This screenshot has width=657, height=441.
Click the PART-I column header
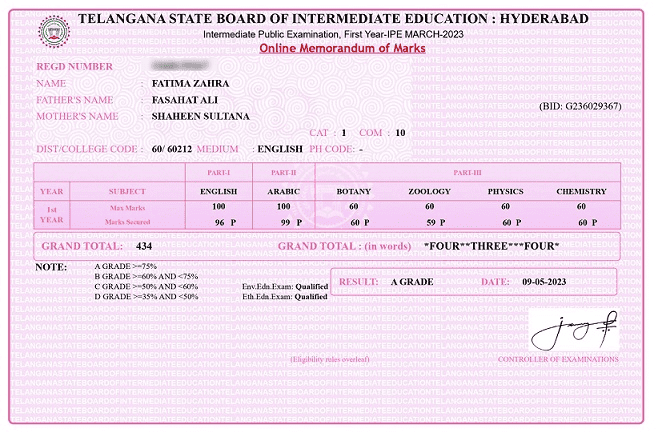[218, 173]
